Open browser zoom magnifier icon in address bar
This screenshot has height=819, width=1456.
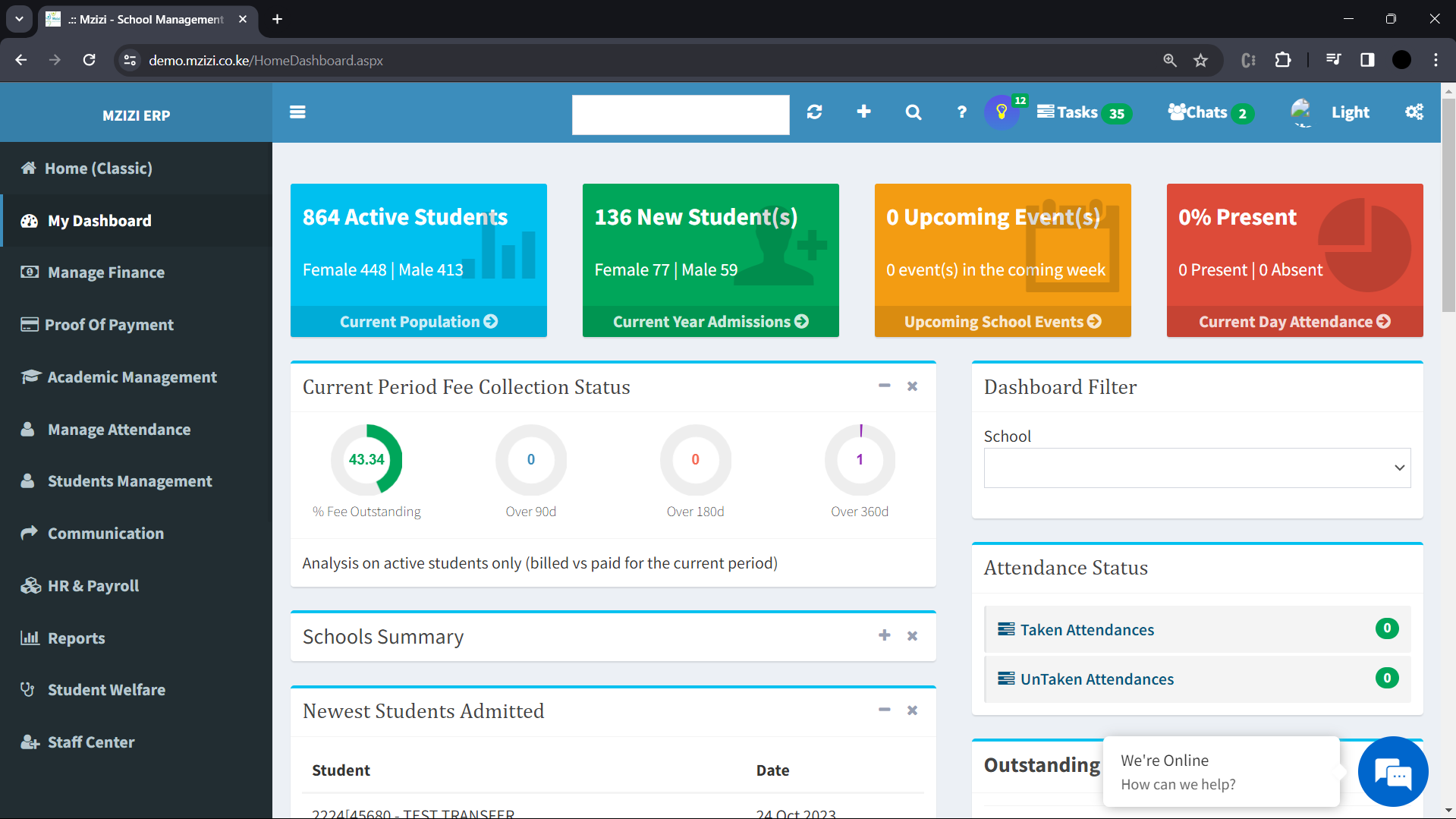pos(1170,60)
